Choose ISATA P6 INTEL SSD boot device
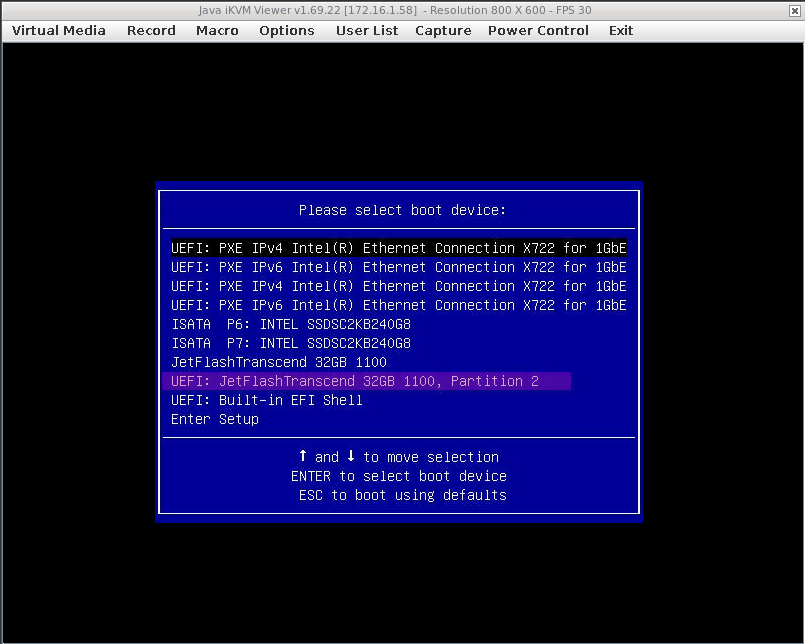 (x=291, y=324)
